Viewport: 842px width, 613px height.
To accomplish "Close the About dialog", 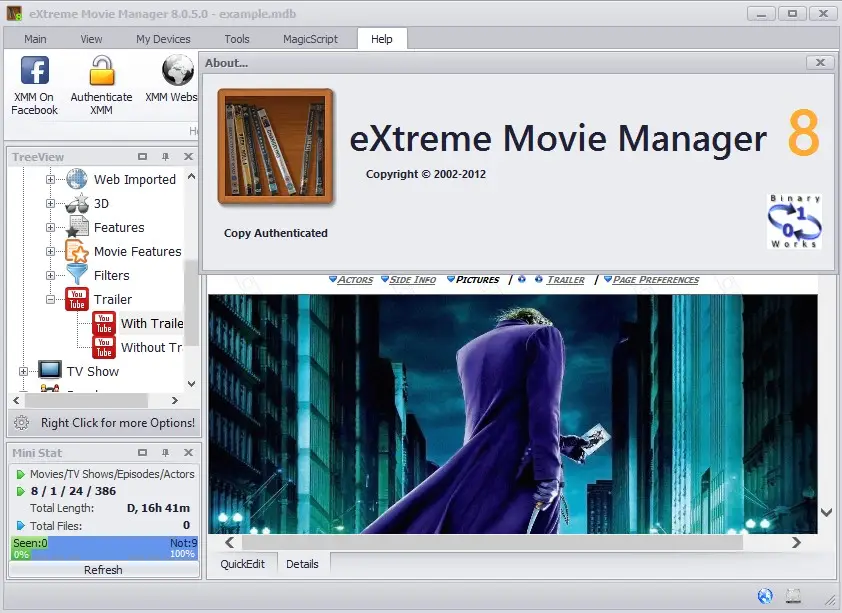I will click(821, 62).
